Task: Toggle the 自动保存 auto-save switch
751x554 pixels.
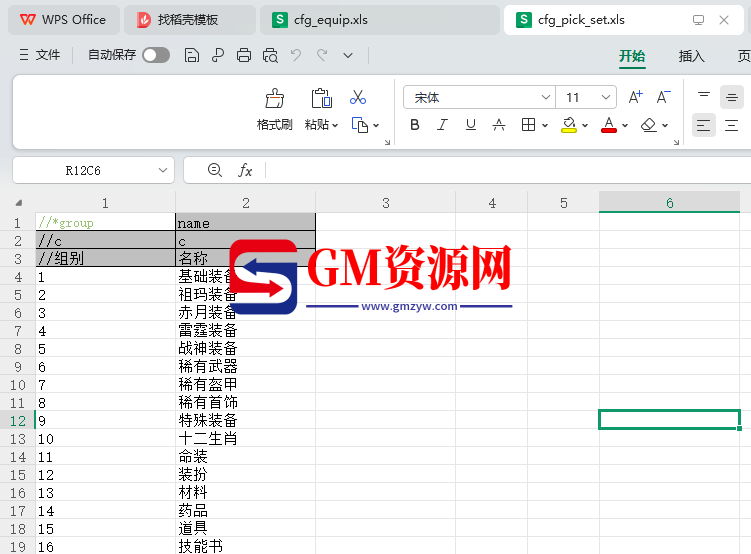Action: pos(156,56)
